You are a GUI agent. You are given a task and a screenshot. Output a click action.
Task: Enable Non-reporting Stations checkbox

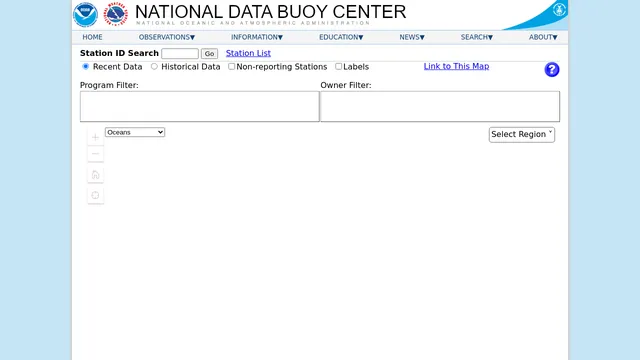pos(231,67)
